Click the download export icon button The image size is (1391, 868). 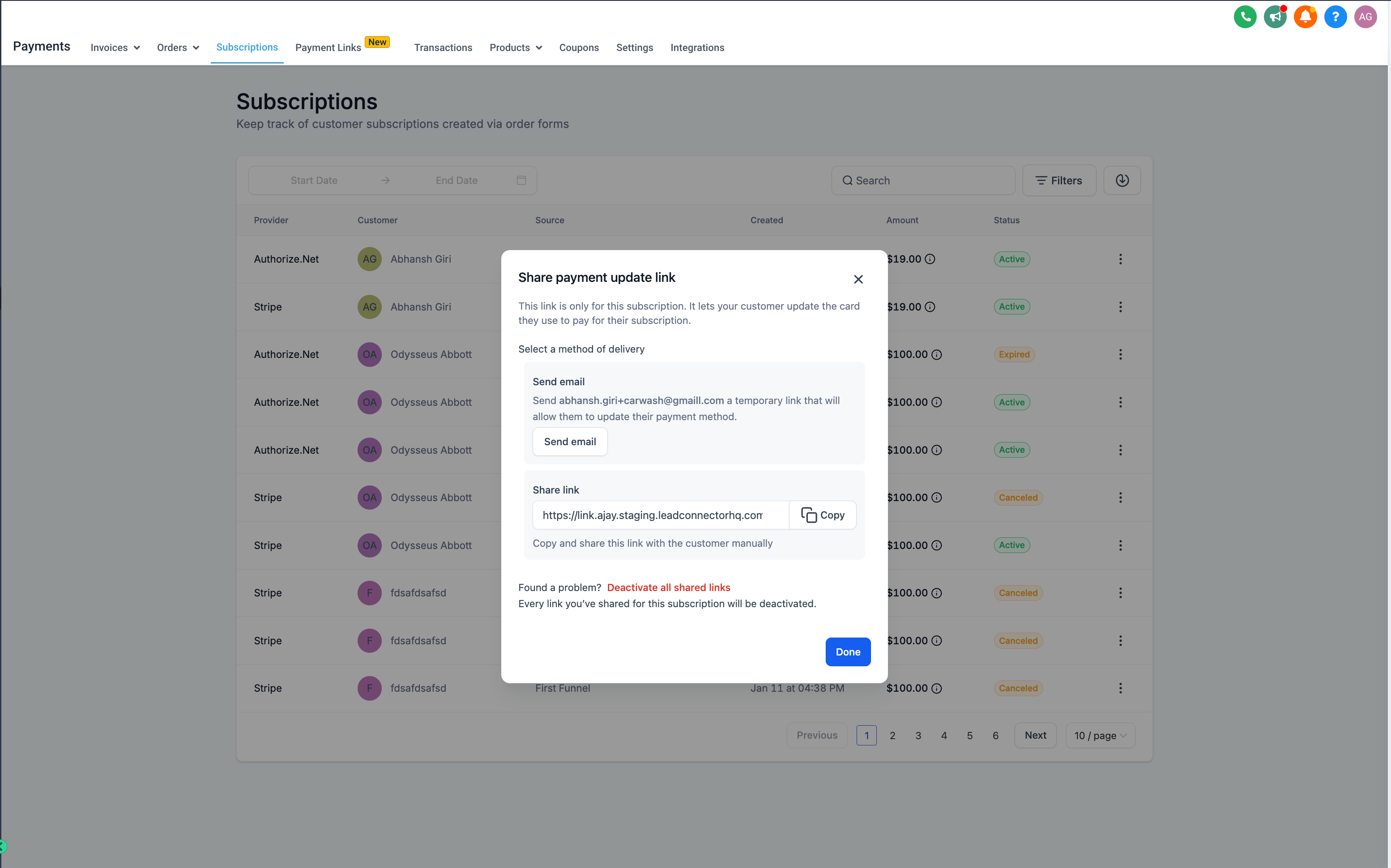[1122, 180]
